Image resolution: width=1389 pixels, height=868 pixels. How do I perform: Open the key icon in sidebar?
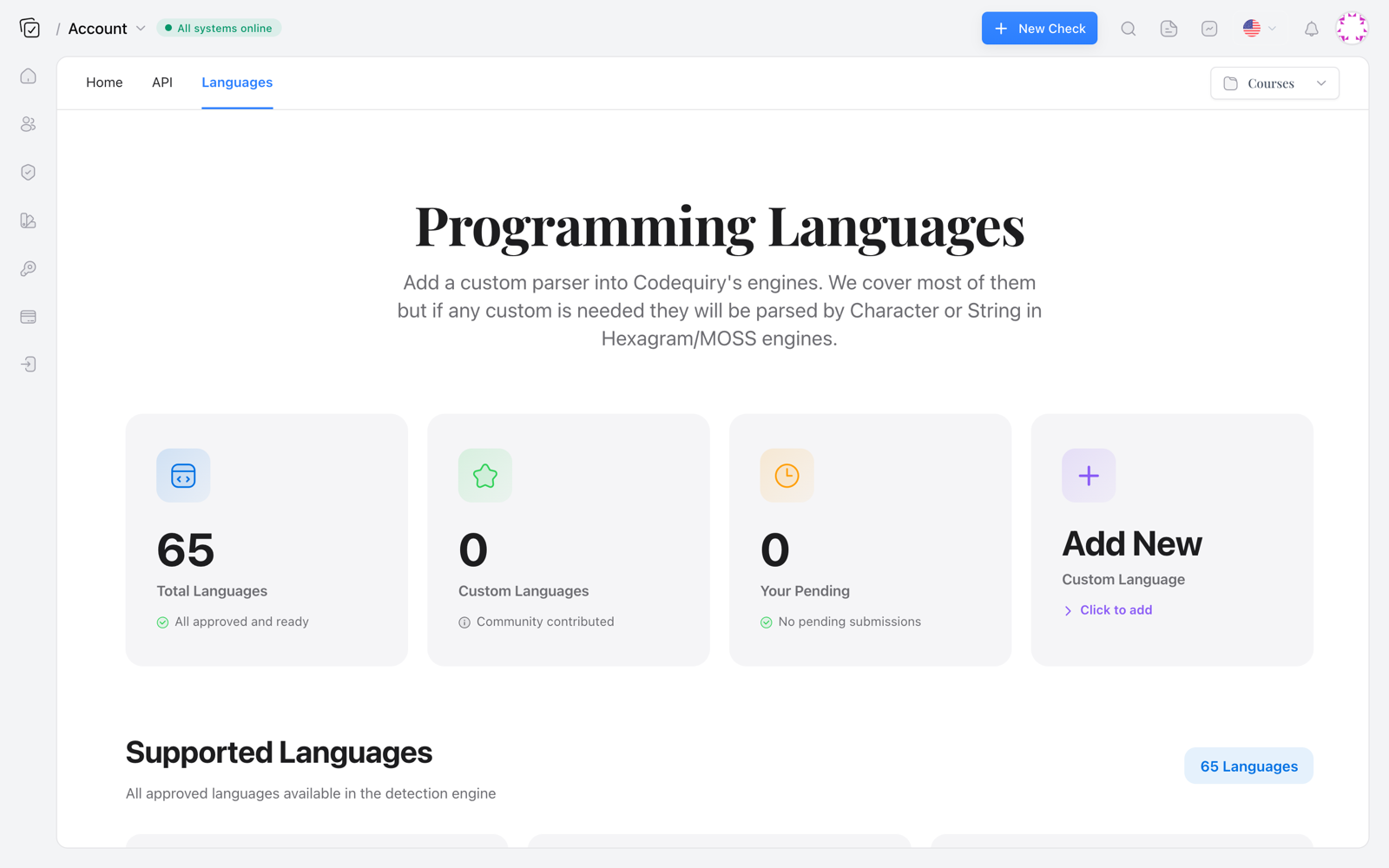pos(29,268)
